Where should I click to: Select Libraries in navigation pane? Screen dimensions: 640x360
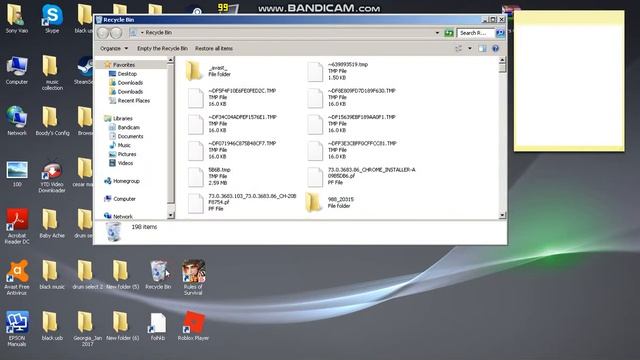tap(122, 118)
